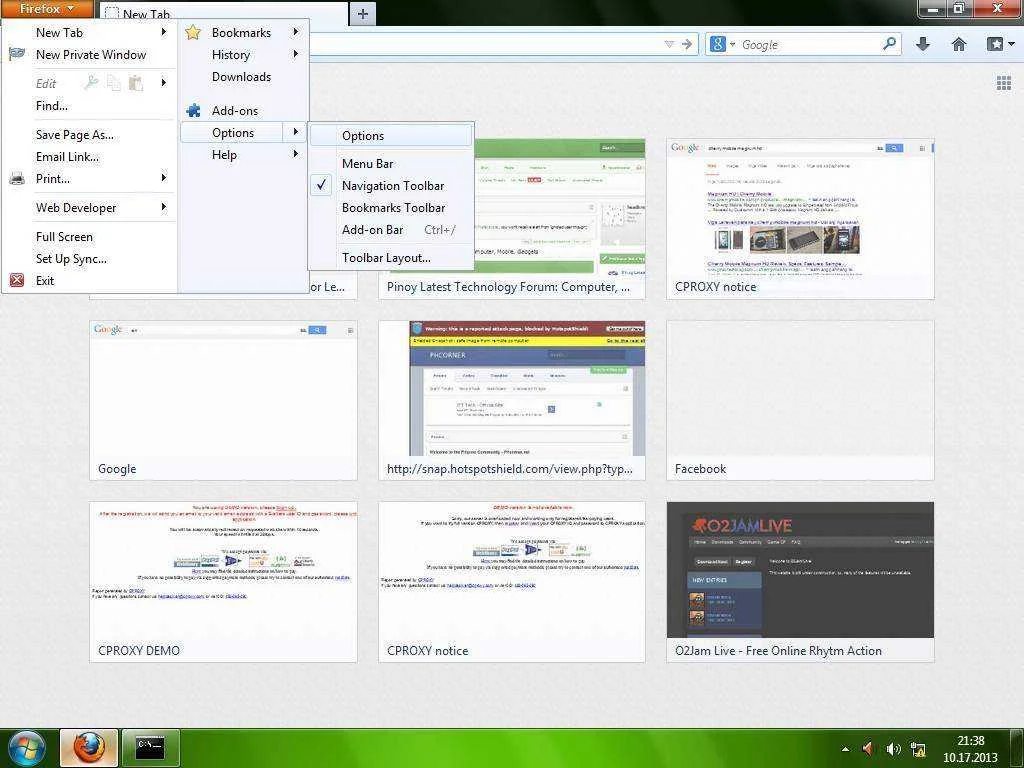Open the address bar history dropdown arrow
Image resolution: width=1024 pixels, height=768 pixels.
point(669,44)
